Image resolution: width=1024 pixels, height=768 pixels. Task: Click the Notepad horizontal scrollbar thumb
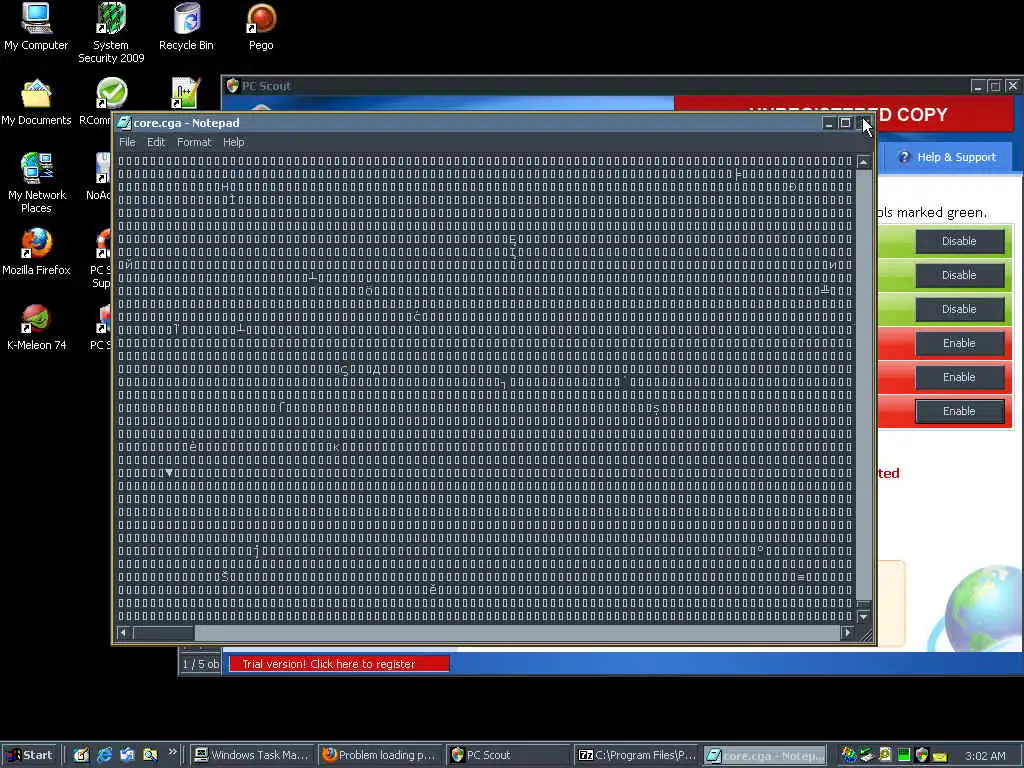point(164,632)
